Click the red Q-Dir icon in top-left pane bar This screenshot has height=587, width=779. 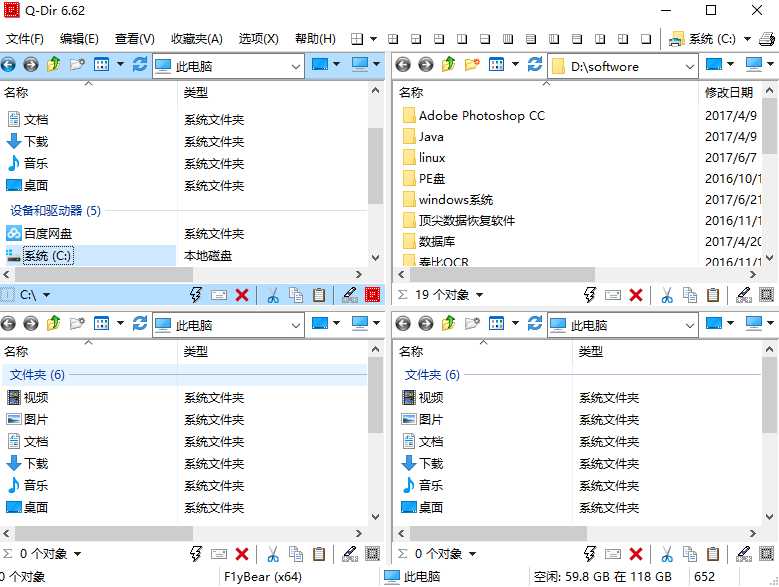click(x=372, y=295)
